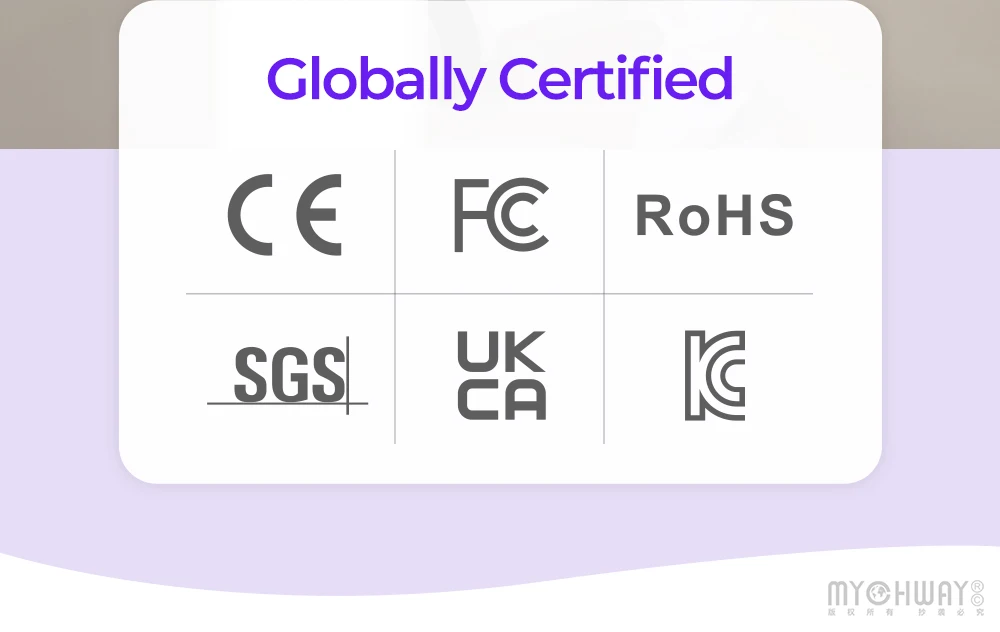The image size is (1000, 632).
Task: Select the FCC certification logo
Action: [x=501, y=215]
